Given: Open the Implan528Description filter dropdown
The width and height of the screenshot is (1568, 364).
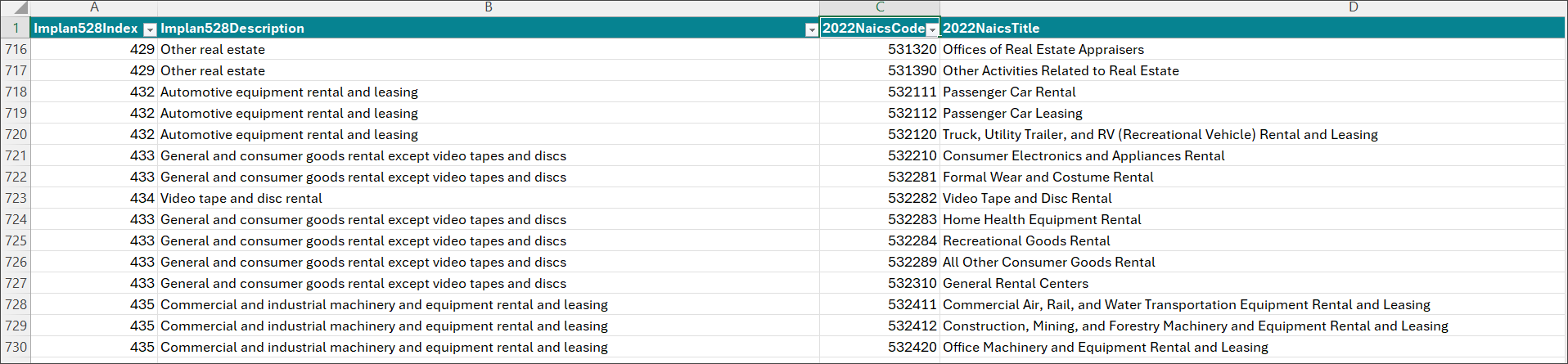Looking at the screenshot, I should coord(811,29).
